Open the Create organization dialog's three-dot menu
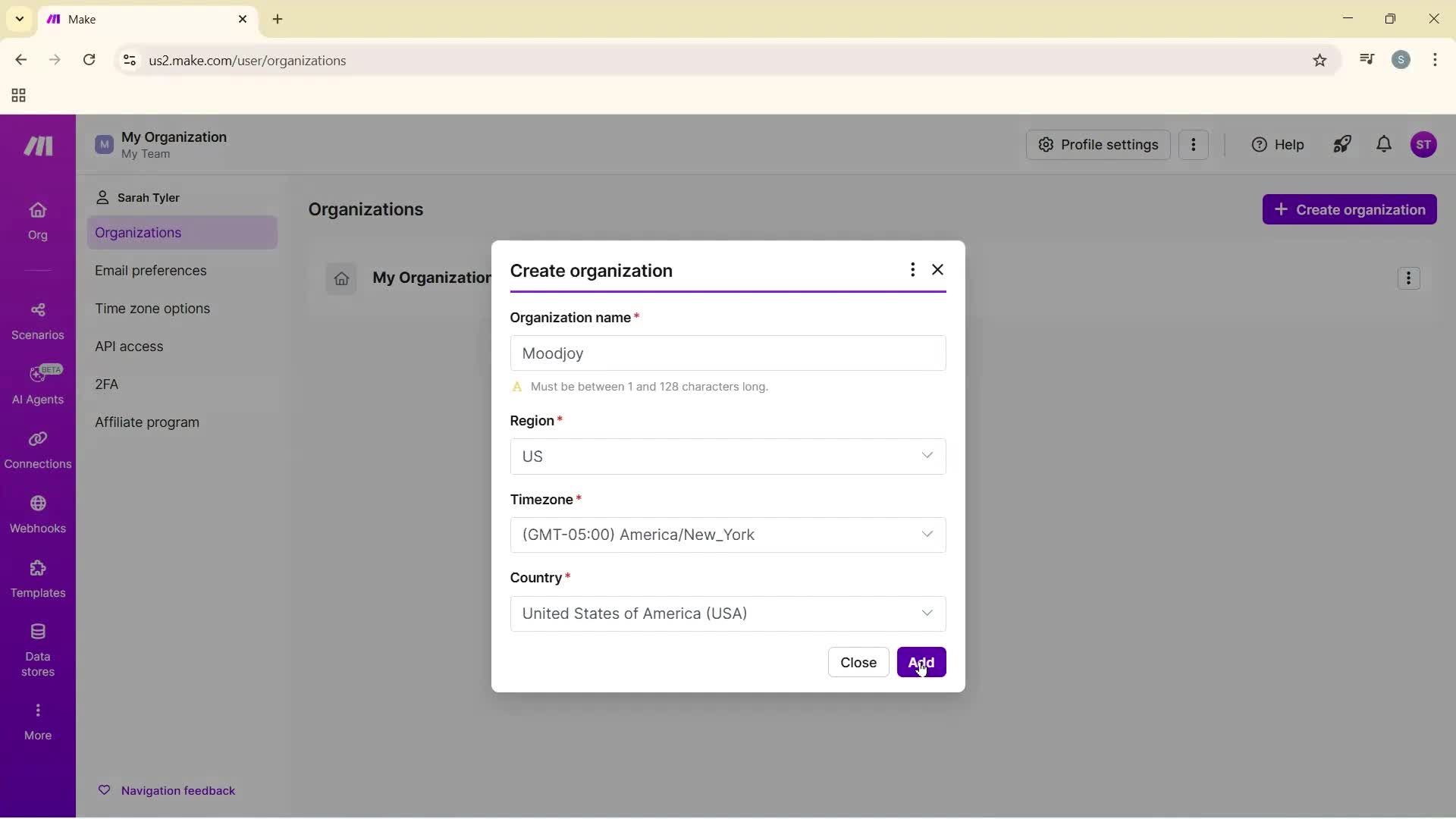 click(x=912, y=270)
